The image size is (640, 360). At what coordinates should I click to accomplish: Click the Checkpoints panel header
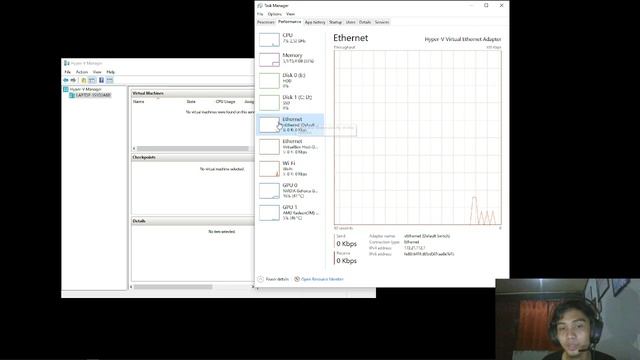193,157
